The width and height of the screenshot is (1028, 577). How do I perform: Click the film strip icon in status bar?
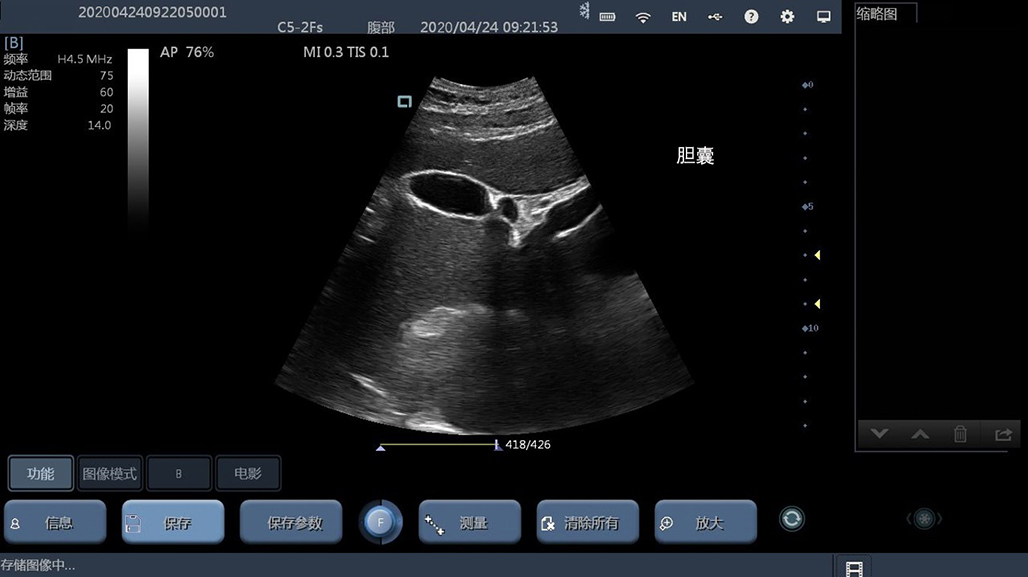[x=852, y=568]
